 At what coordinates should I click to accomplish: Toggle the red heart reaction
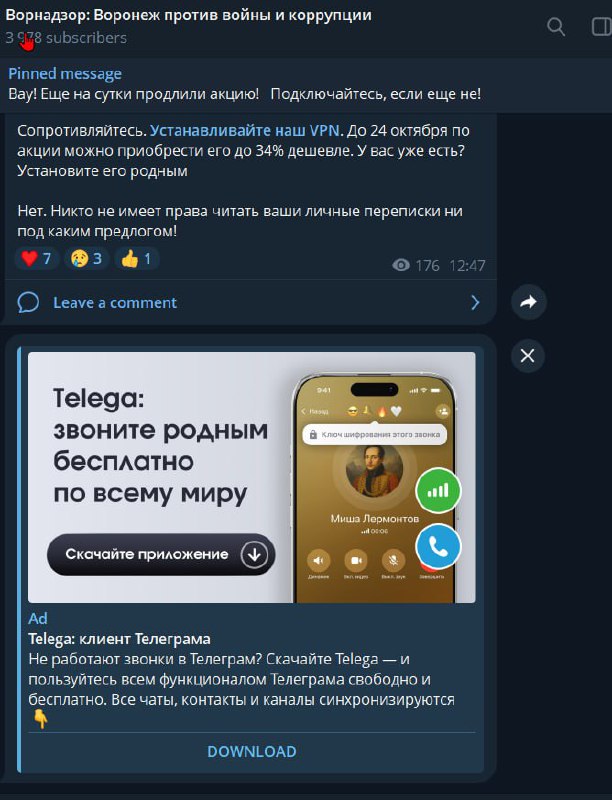(36, 259)
